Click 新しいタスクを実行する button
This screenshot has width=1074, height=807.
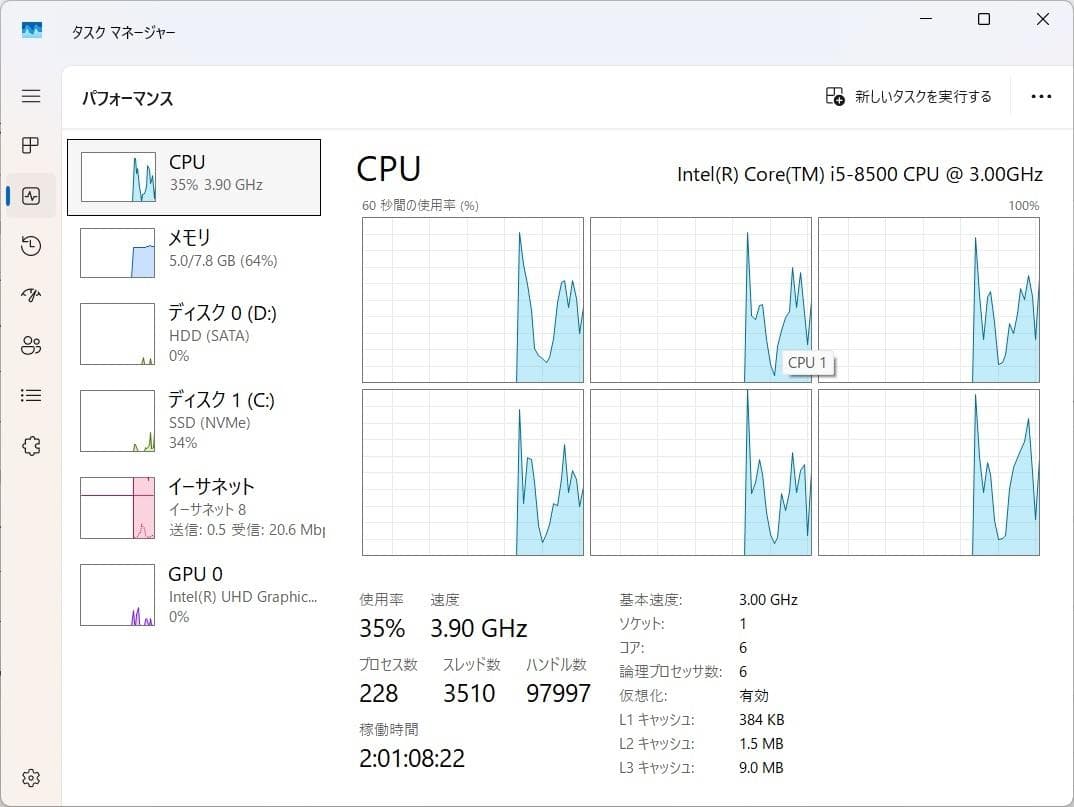pyautogui.click(x=908, y=96)
